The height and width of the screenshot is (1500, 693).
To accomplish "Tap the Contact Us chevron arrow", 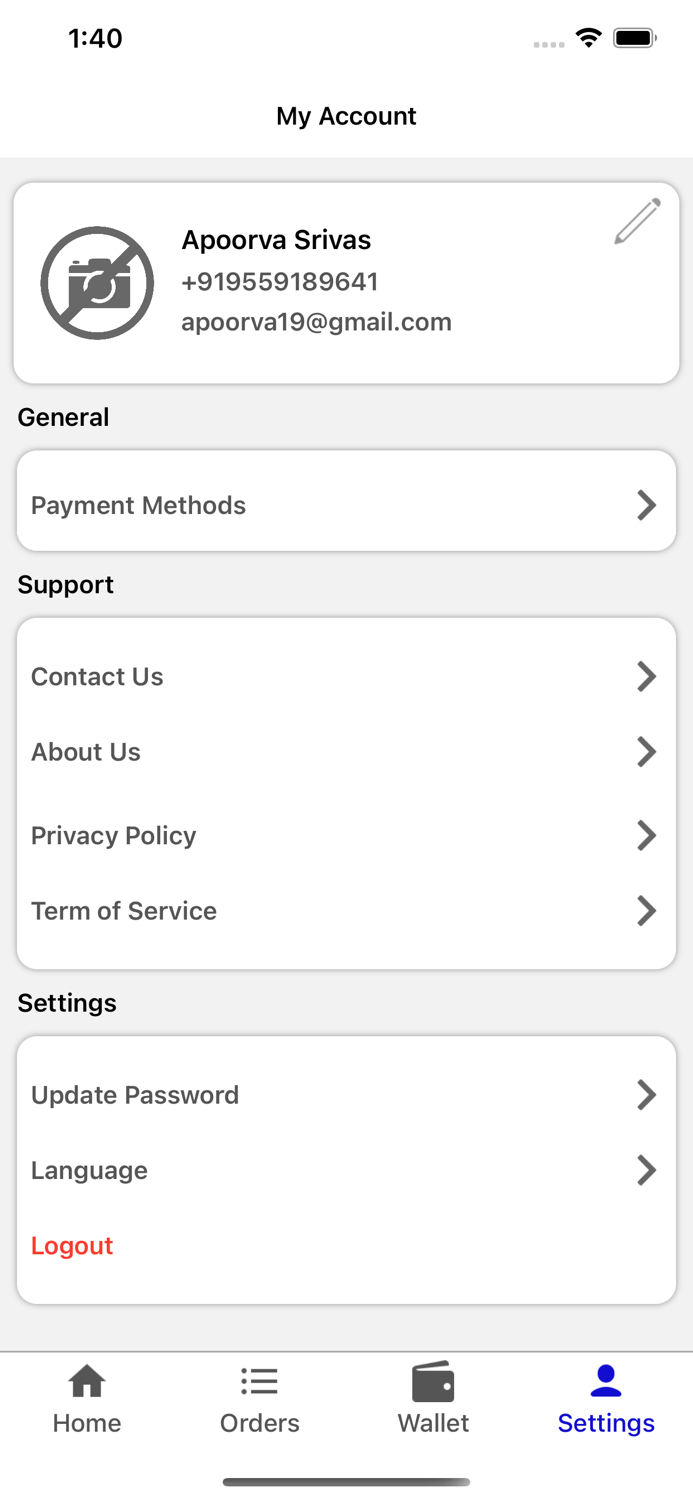I will tap(646, 676).
